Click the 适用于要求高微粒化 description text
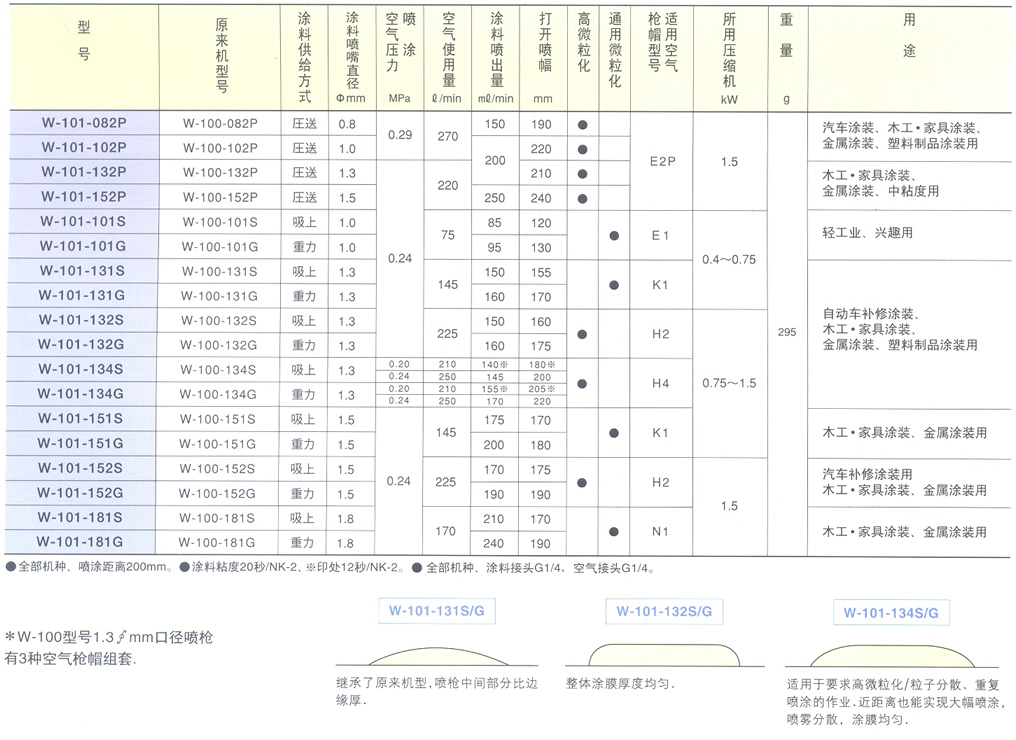Viewport: 1016px width, 740px height. (895, 702)
